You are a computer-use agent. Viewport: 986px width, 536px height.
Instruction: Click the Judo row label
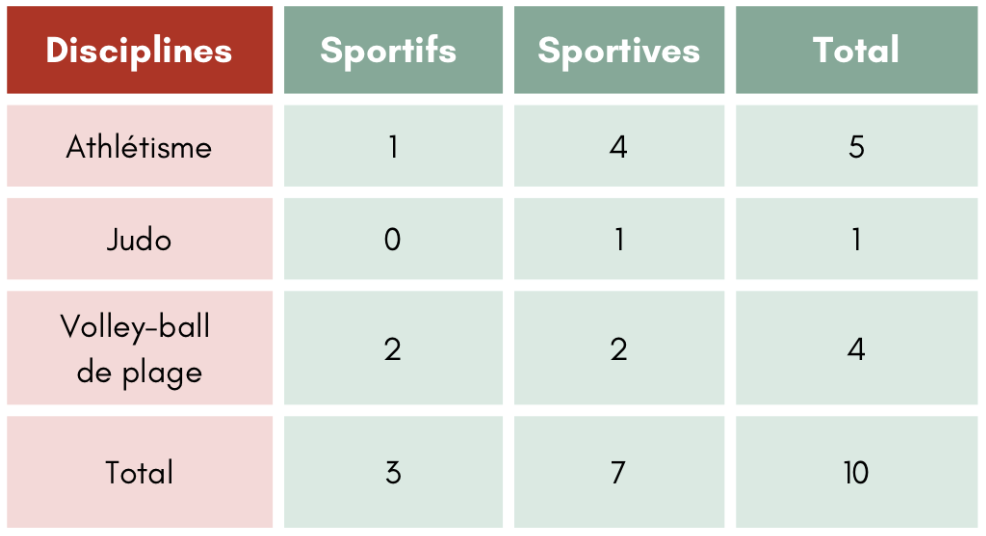click(x=139, y=240)
